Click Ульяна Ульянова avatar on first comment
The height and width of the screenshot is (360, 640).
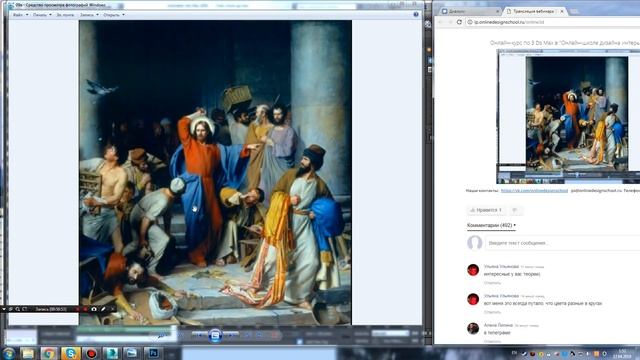473,270
